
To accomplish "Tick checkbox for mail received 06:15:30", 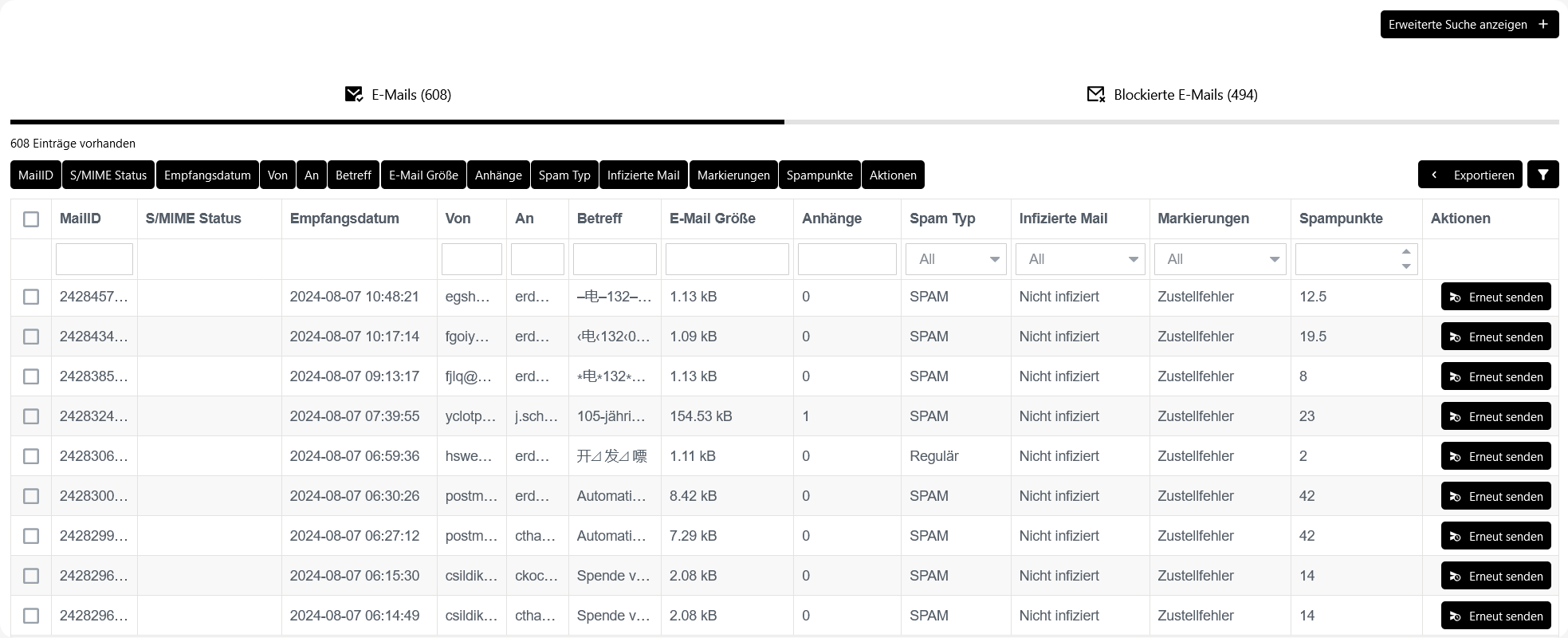I will [31, 576].
